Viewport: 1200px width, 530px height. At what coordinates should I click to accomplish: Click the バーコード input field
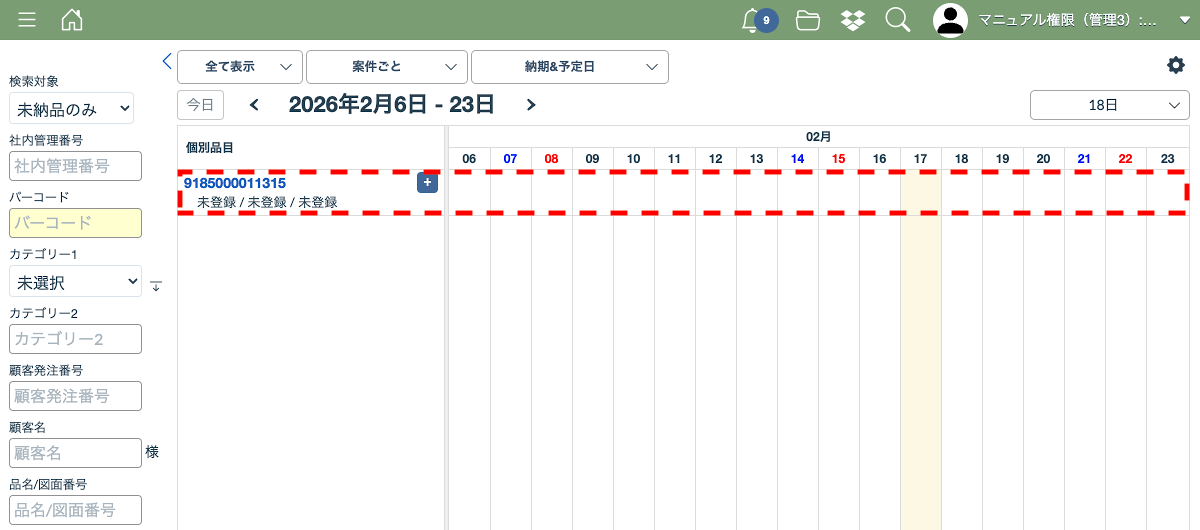pos(75,223)
